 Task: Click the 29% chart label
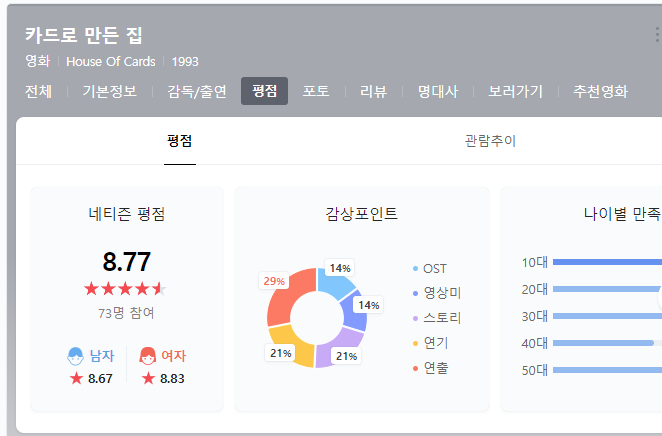274,281
